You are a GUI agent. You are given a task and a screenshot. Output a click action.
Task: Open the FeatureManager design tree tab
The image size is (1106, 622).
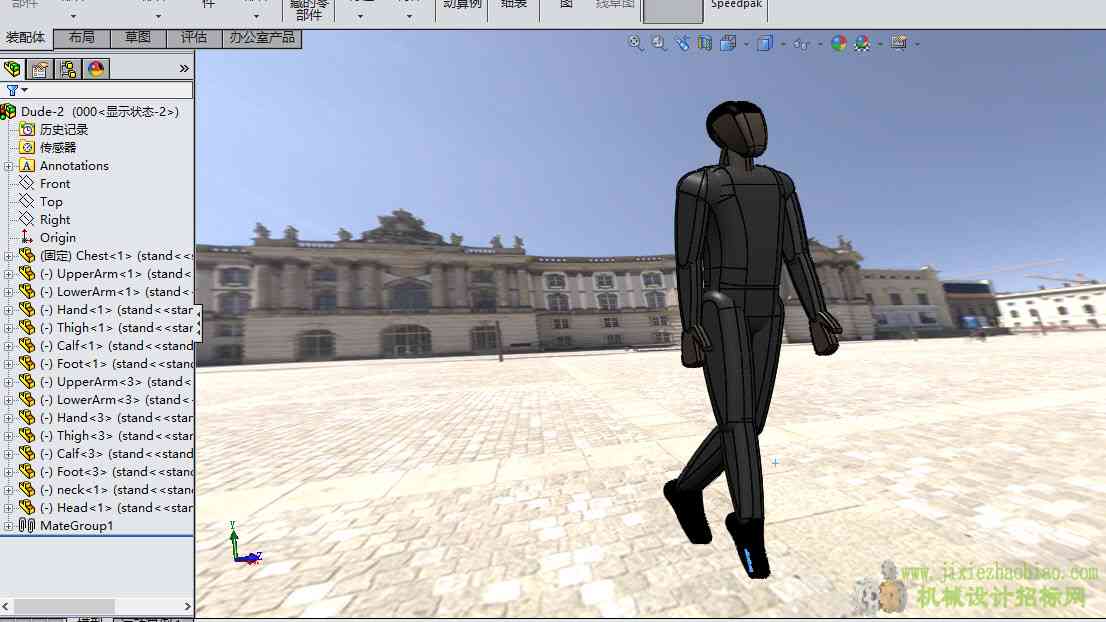tap(13, 68)
